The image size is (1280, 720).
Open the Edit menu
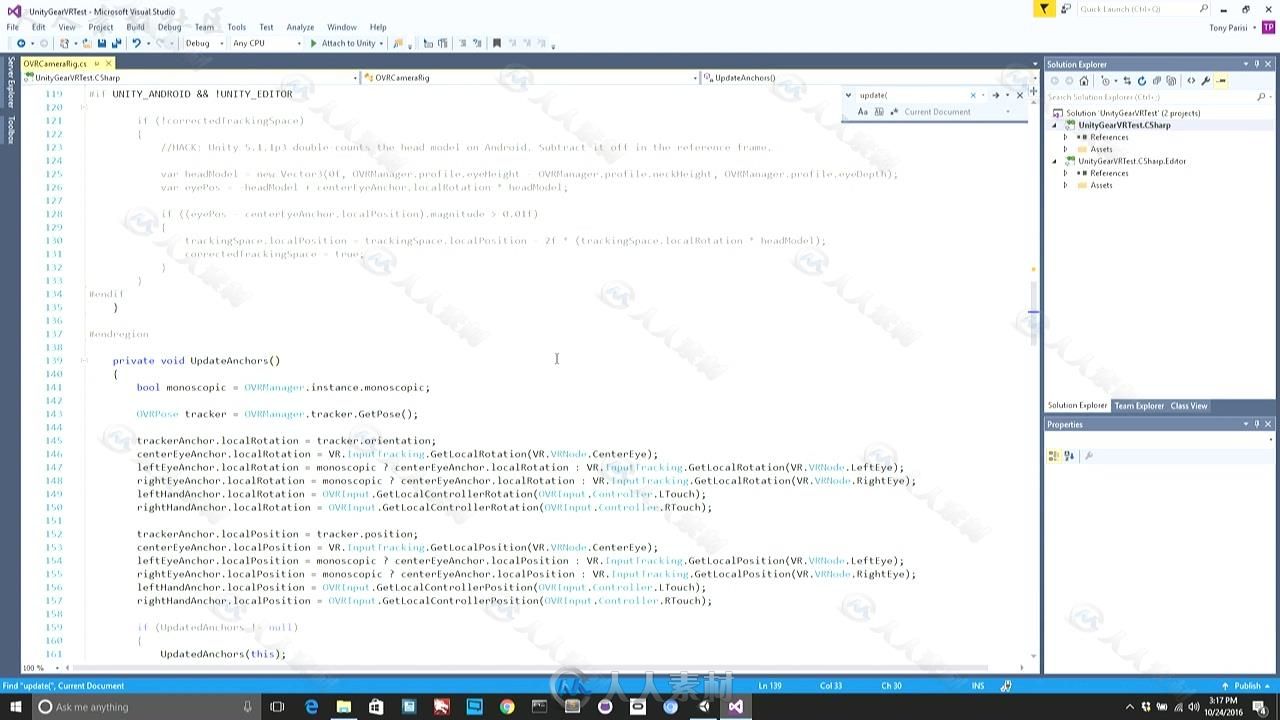(x=38, y=27)
